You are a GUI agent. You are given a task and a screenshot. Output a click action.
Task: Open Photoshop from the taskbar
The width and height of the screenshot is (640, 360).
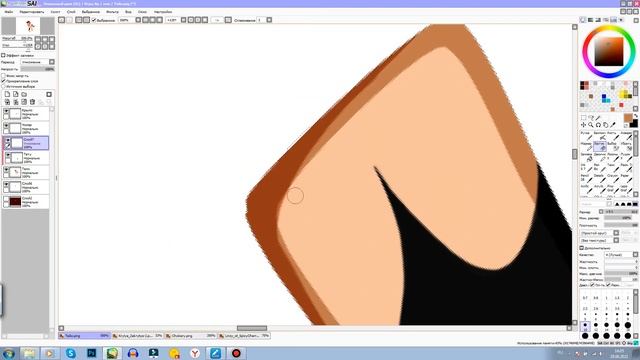point(91,353)
